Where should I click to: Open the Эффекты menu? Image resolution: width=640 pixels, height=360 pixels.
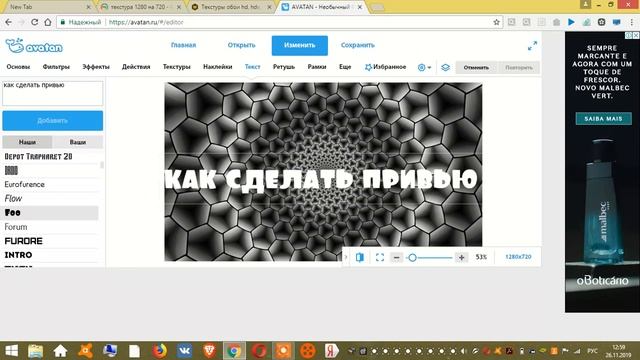96,67
